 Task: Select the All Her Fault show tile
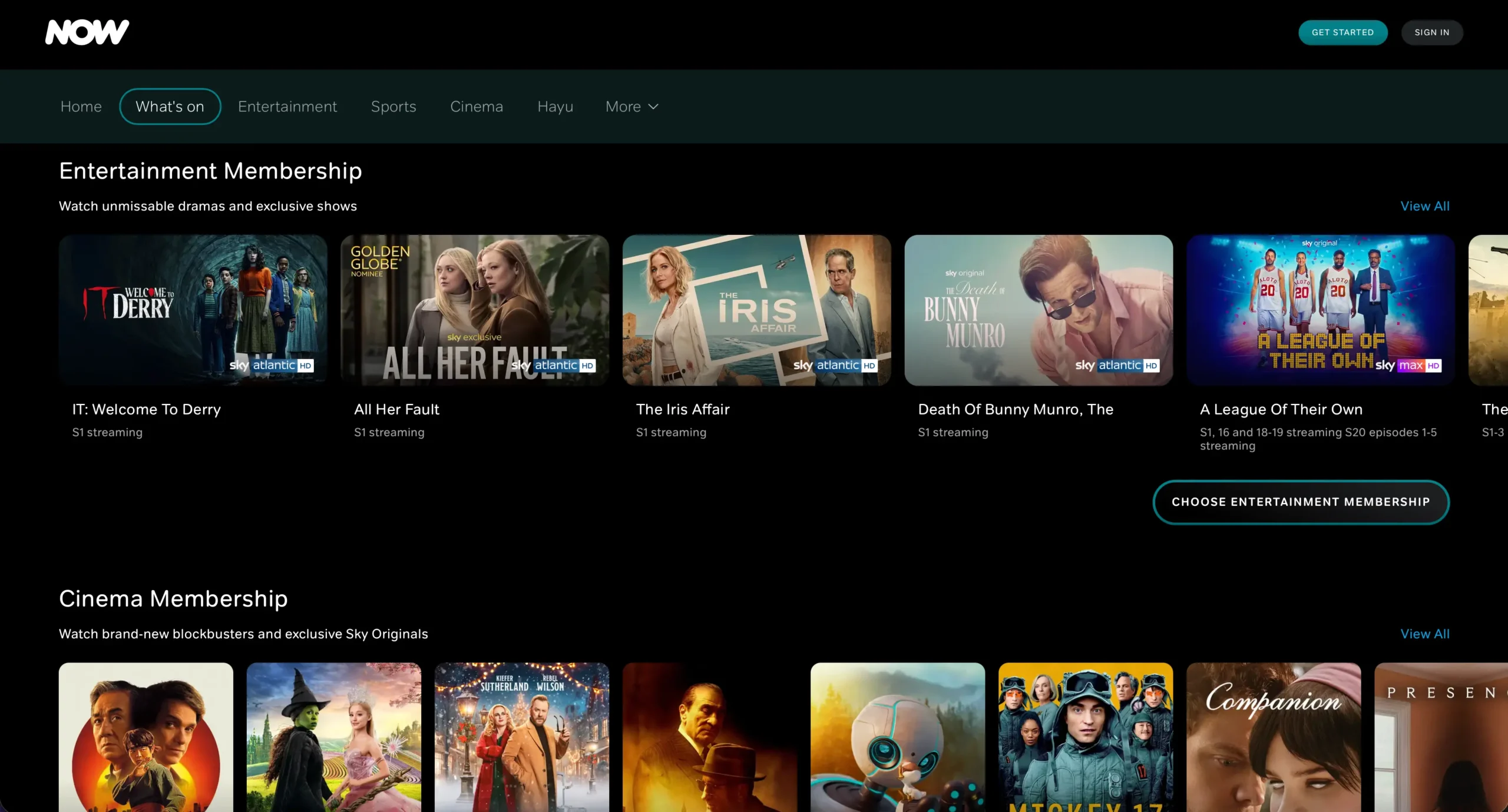pyautogui.click(x=474, y=310)
